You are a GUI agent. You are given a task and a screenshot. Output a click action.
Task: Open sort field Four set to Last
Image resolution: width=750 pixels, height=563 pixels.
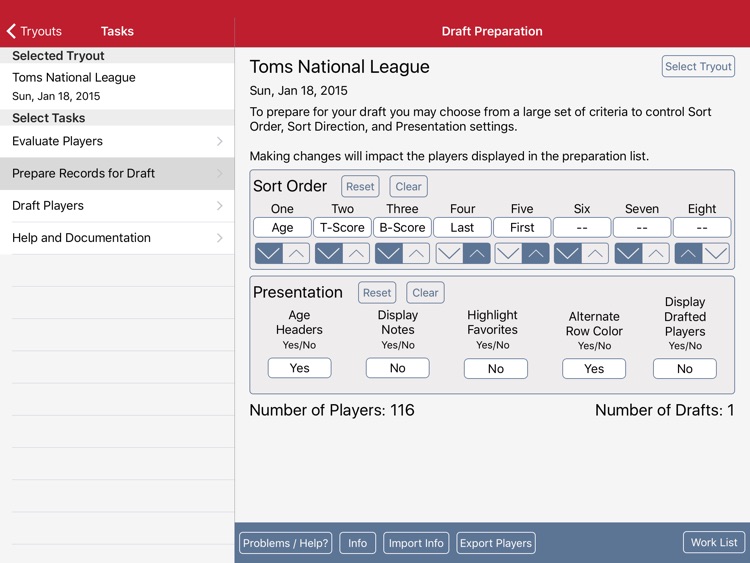click(462, 227)
